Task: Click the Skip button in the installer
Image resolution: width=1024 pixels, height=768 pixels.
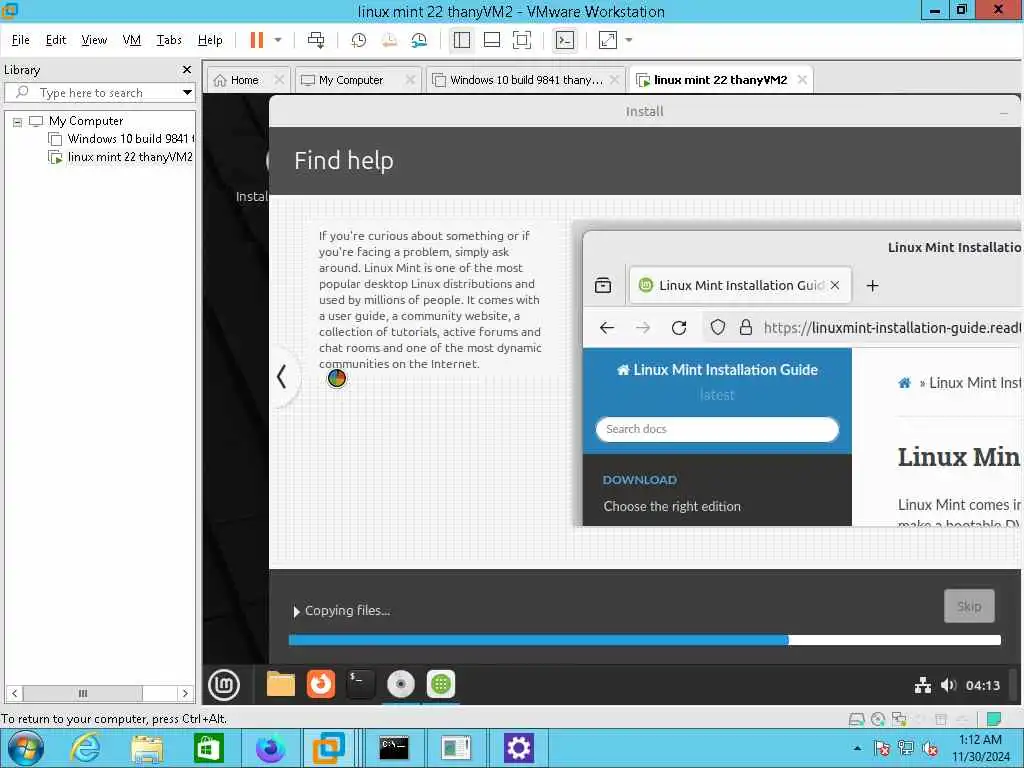Action: [x=969, y=606]
